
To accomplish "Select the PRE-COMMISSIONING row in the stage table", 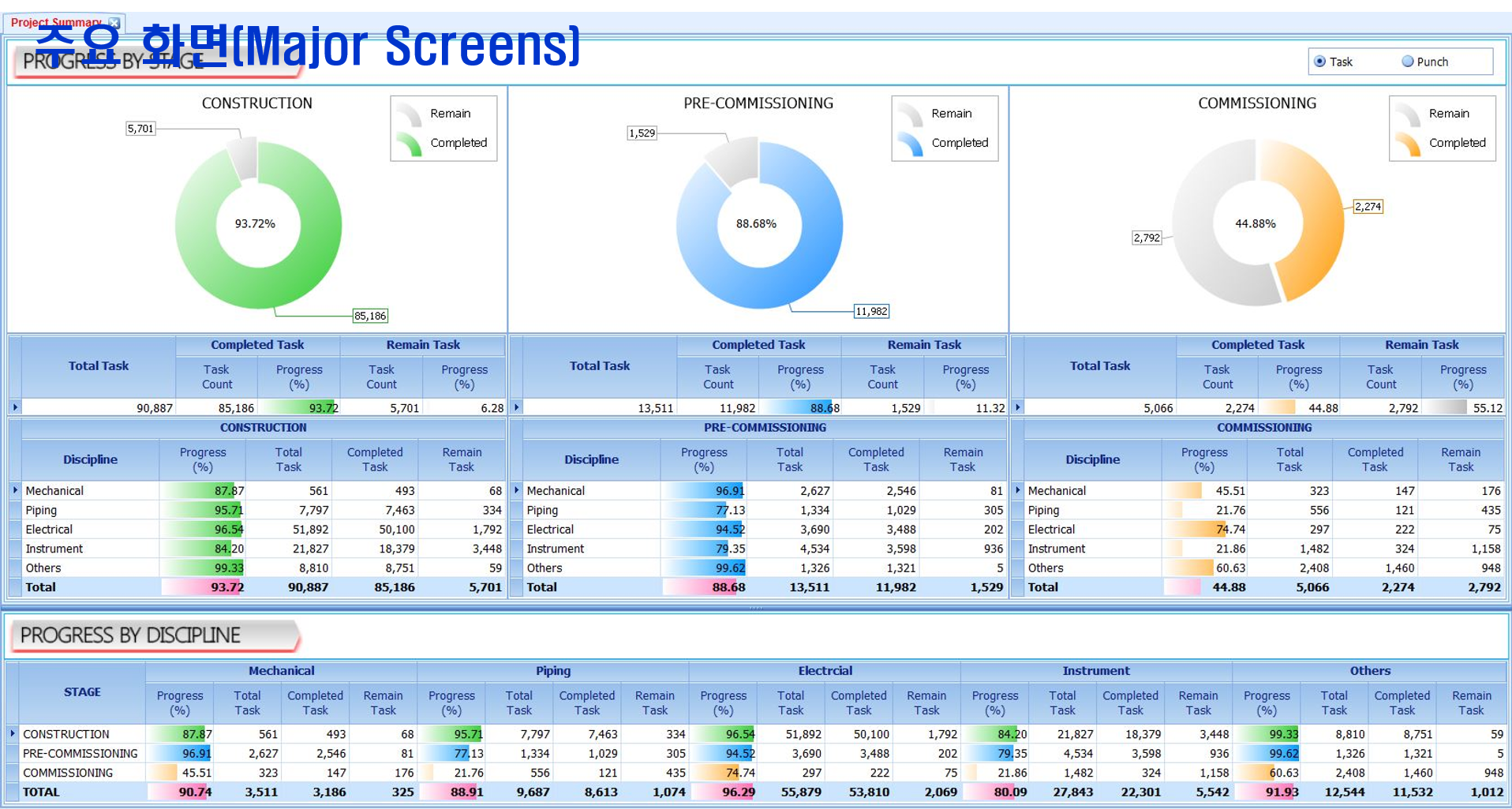I will pyautogui.click(x=80, y=754).
